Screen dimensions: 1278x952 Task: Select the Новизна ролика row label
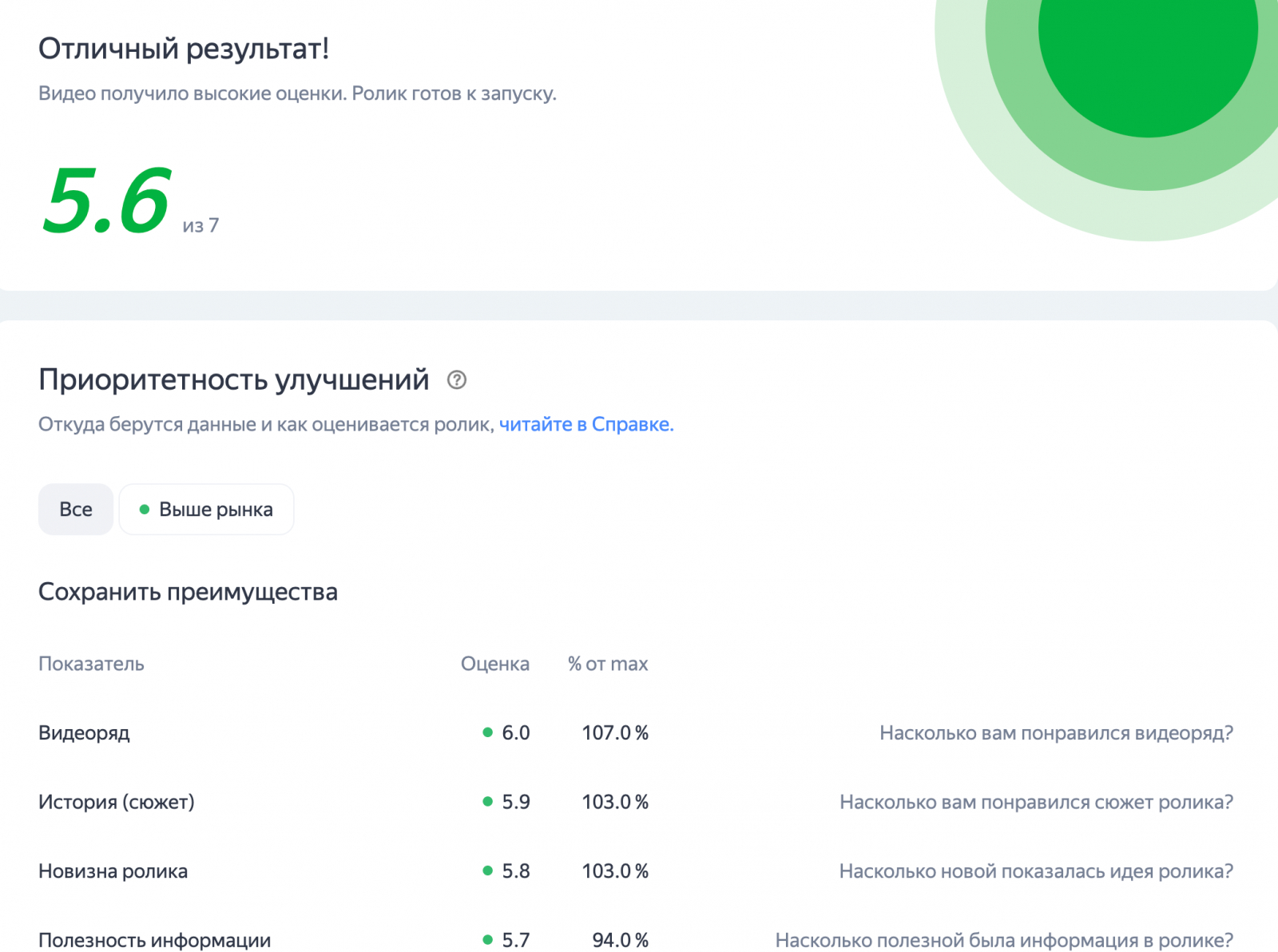click(113, 871)
